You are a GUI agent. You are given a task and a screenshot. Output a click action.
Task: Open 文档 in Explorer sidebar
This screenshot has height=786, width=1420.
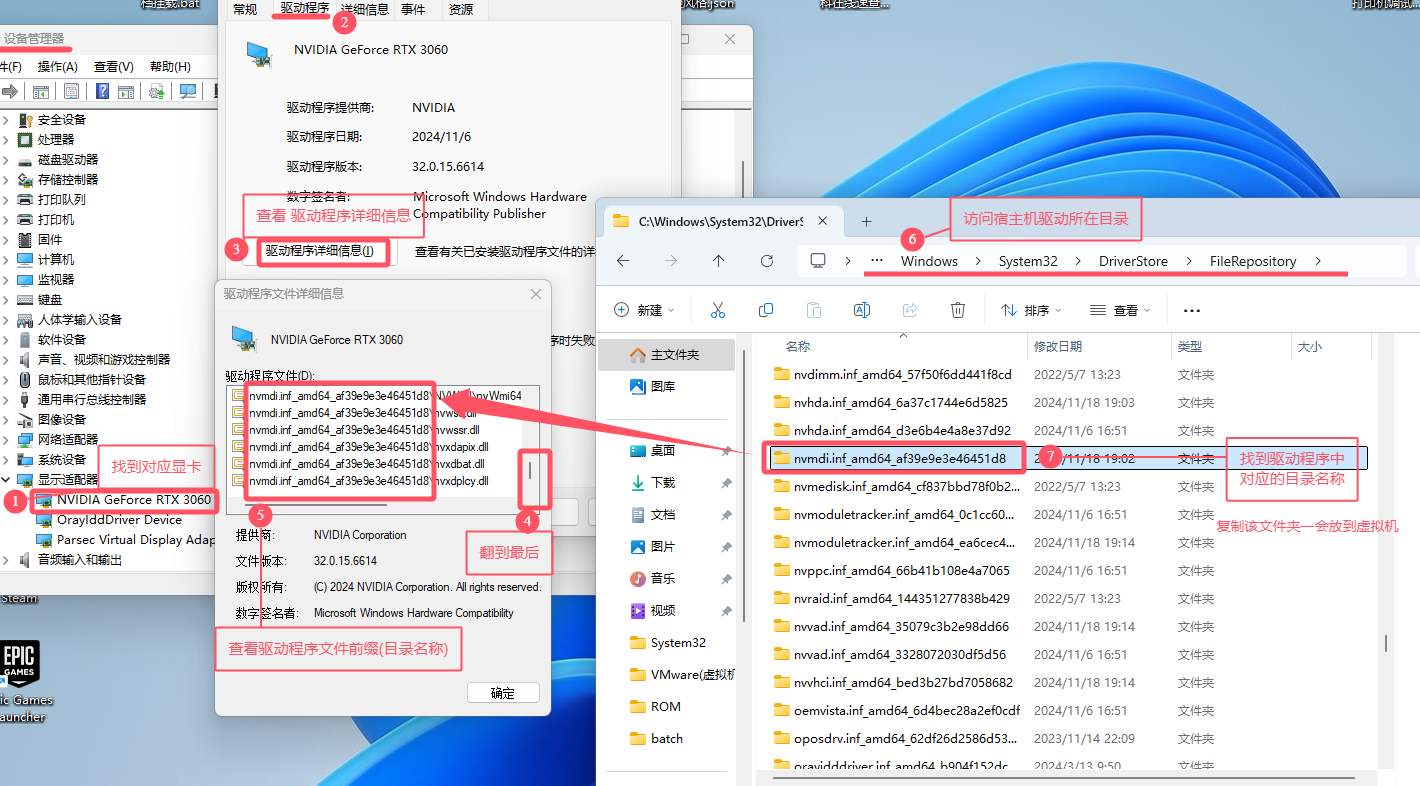coord(652,514)
